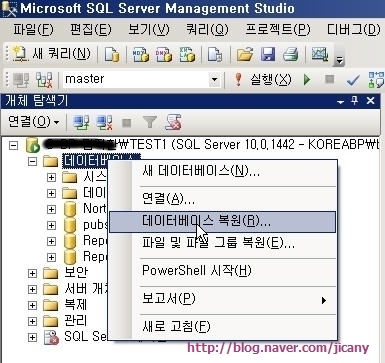The image size is (385, 363).
Task: Click the Cancel Executing Query stop icon
Action: click(x=329, y=79)
